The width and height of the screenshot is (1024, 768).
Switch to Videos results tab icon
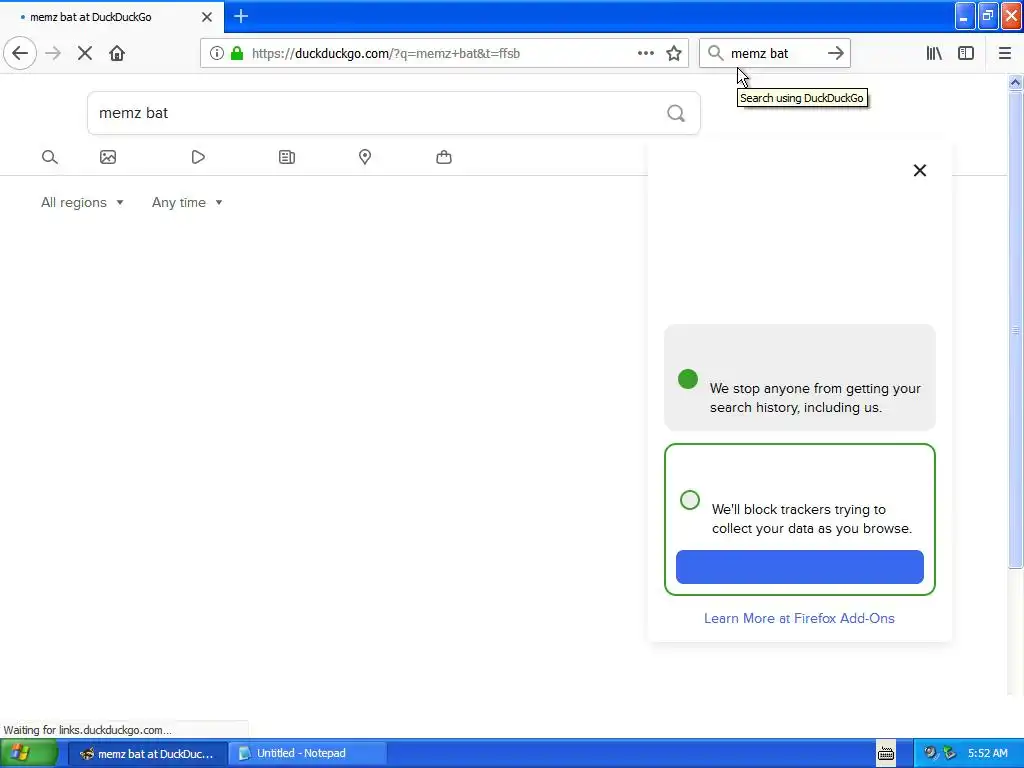[x=198, y=157]
